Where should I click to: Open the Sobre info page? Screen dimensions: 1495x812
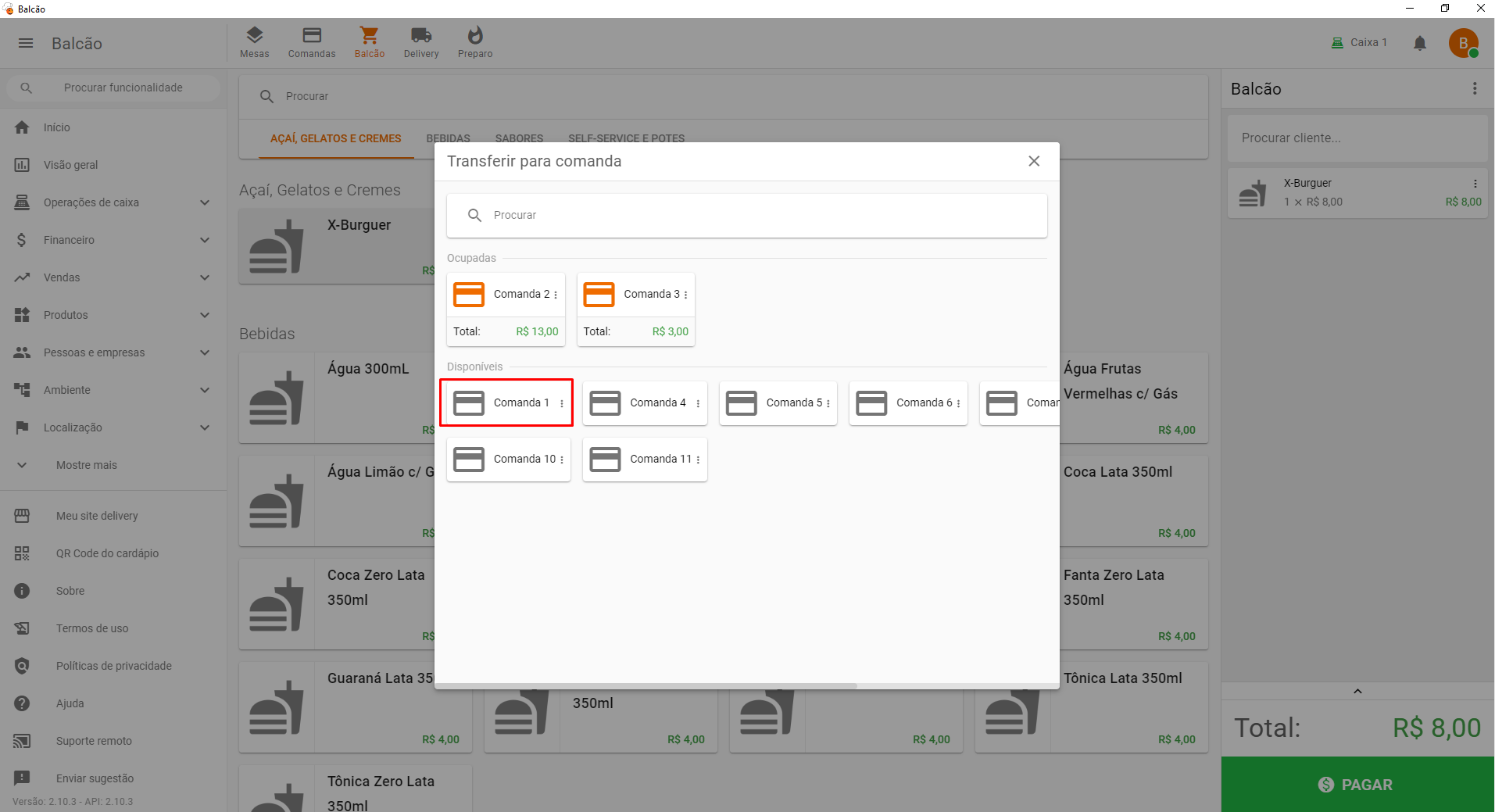[x=113, y=591]
